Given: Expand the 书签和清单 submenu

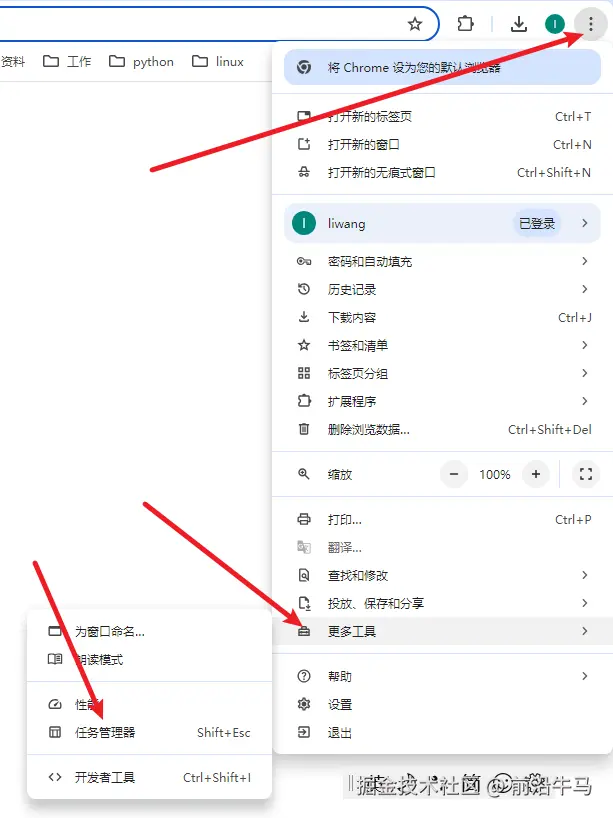Looking at the screenshot, I should (x=442, y=345).
